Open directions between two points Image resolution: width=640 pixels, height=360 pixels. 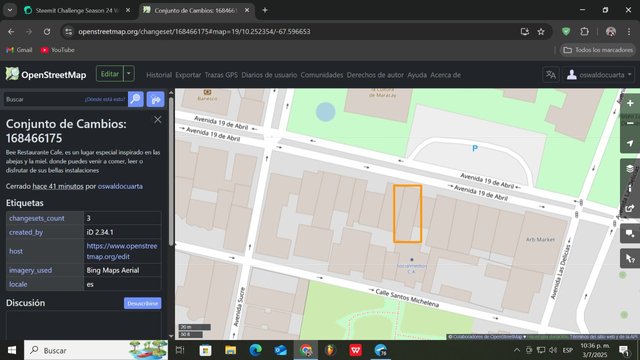tap(156, 99)
